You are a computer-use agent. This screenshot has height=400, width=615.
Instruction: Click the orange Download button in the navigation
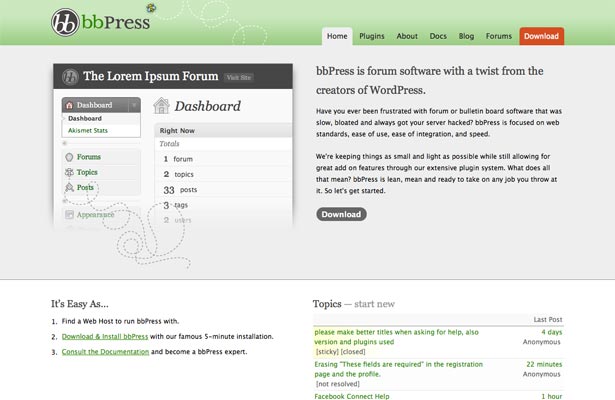pyautogui.click(x=542, y=36)
